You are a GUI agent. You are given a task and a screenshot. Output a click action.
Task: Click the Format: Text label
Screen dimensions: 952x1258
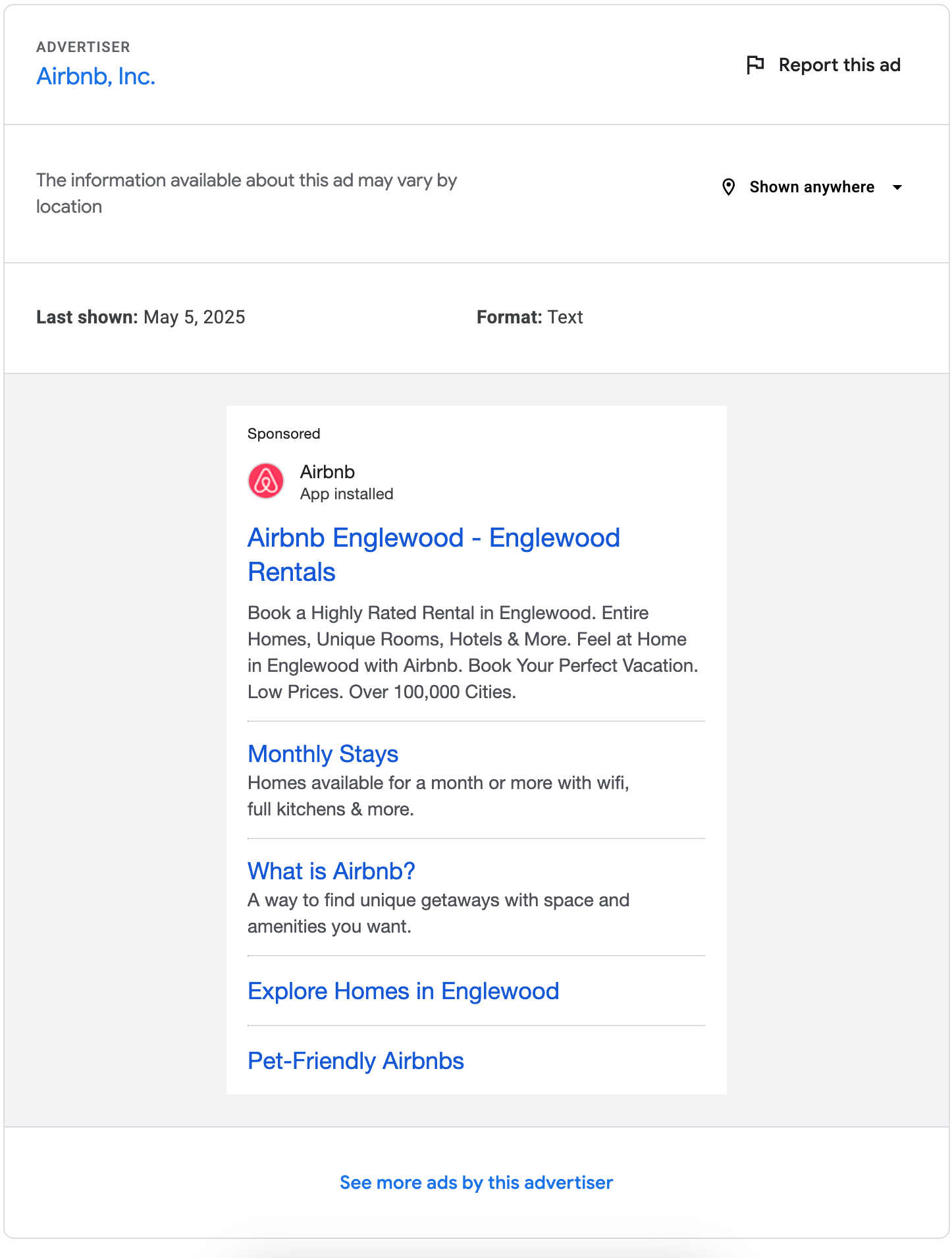529,317
